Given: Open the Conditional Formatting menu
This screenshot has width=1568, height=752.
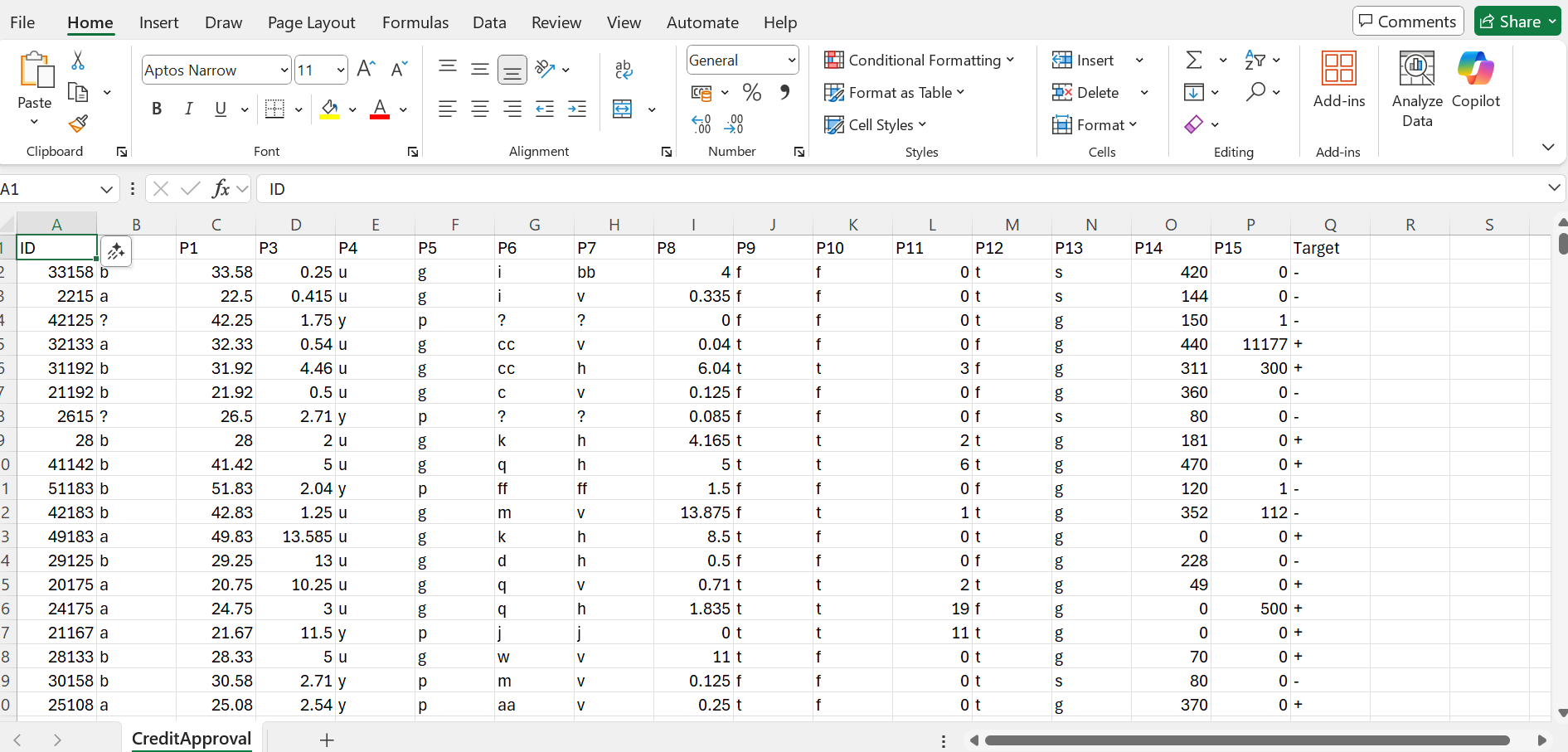Looking at the screenshot, I should pos(919,60).
